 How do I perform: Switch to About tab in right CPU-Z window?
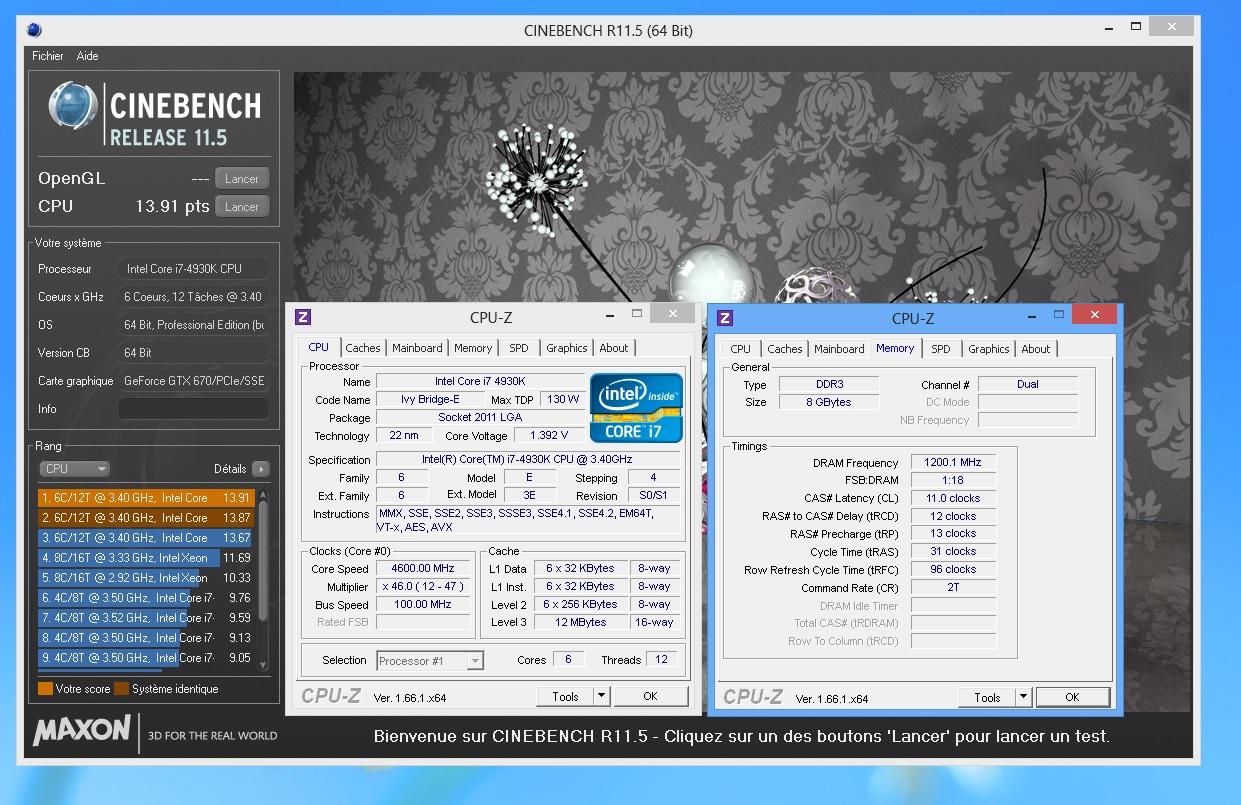pyautogui.click(x=1036, y=349)
